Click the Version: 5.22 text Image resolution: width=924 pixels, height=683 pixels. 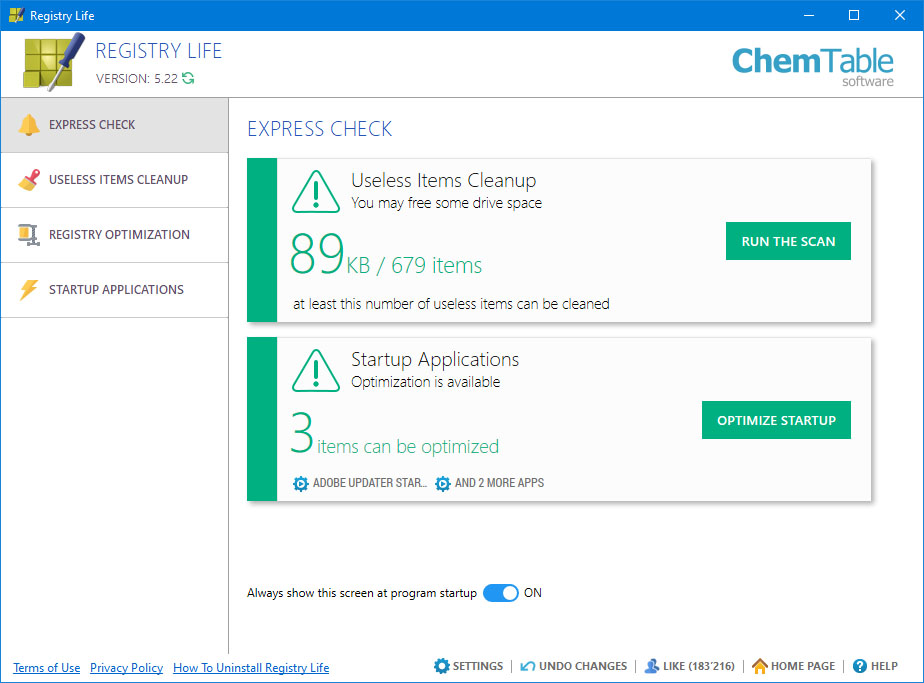point(137,79)
